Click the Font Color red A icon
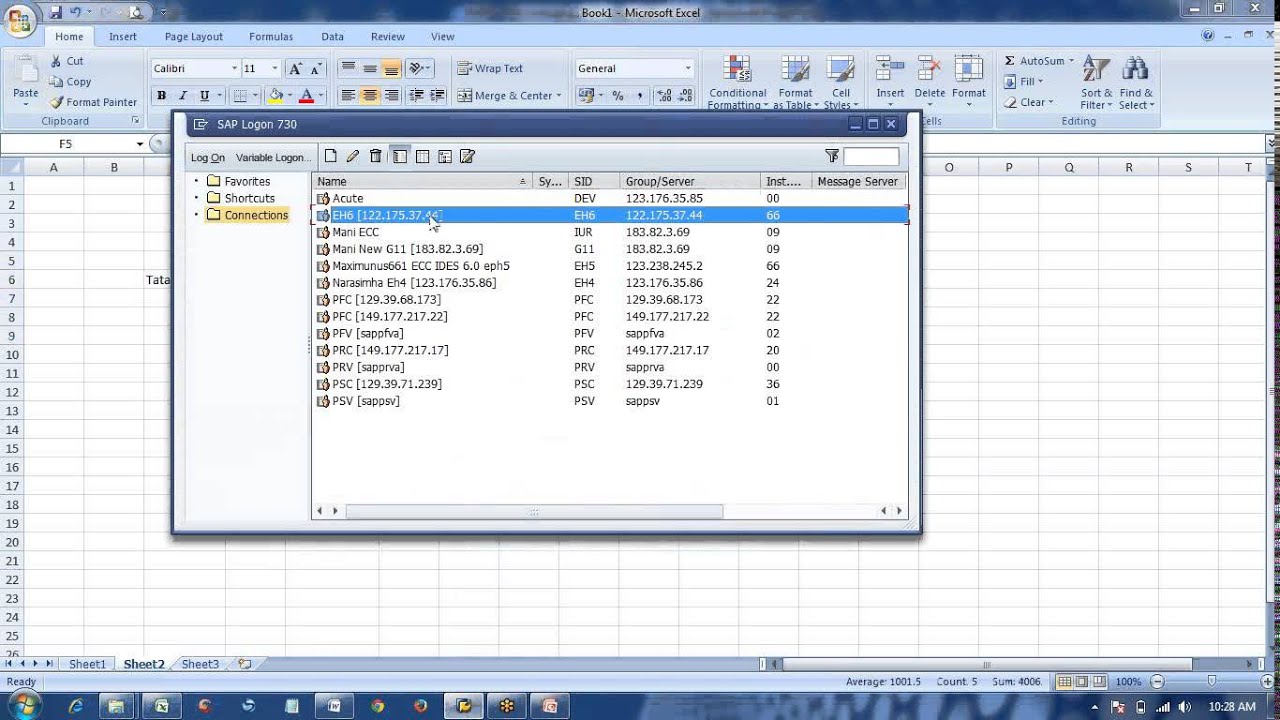Image resolution: width=1280 pixels, height=720 pixels. pyautogui.click(x=306, y=96)
